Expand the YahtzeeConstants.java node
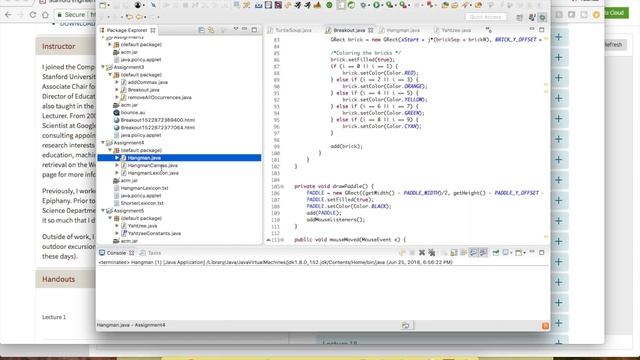The image size is (640, 360). pyautogui.click(x=117, y=233)
